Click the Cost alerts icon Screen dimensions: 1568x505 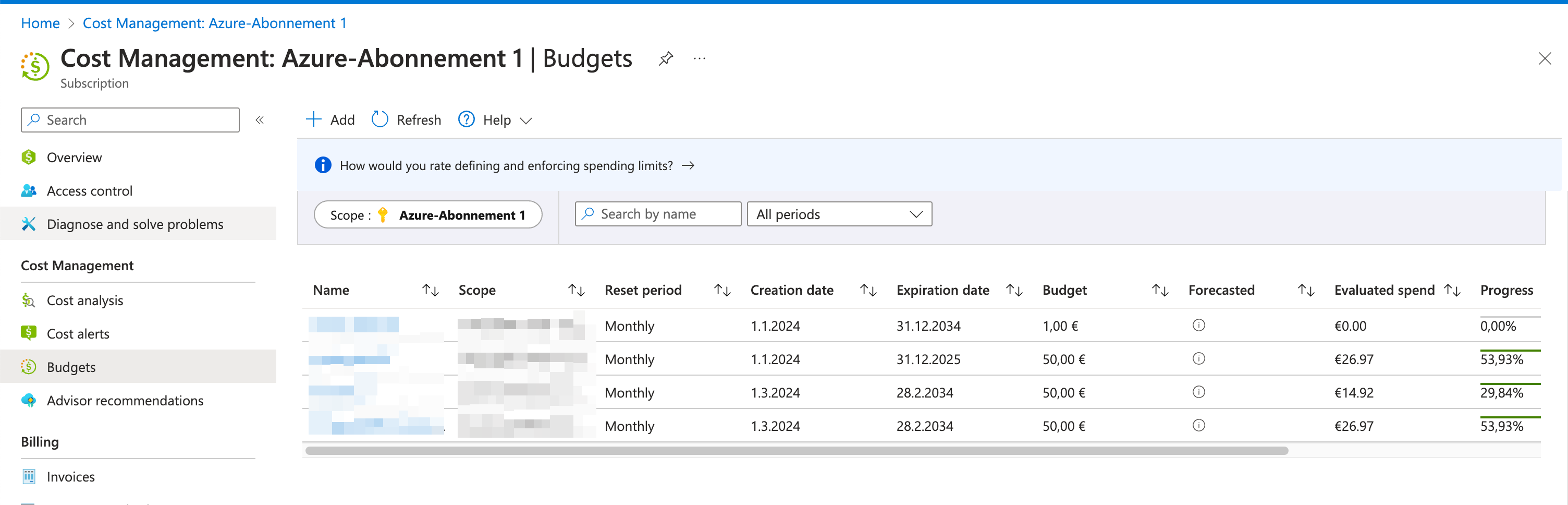(x=29, y=333)
